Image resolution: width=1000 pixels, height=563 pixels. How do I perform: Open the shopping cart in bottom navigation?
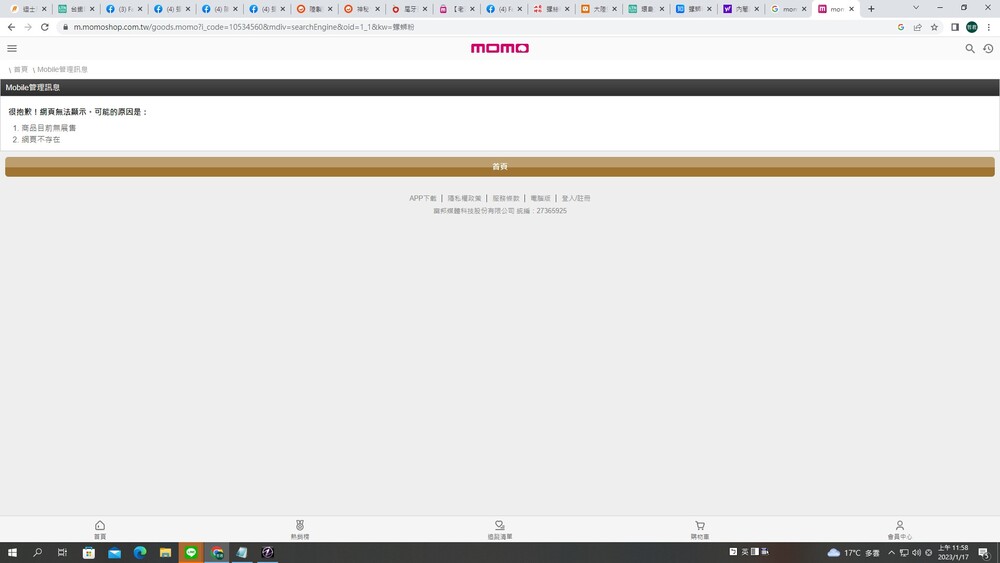(700, 529)
